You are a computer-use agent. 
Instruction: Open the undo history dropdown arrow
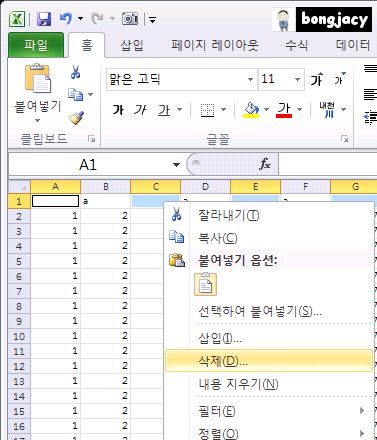pyautogui.click(x=80, y=19)
